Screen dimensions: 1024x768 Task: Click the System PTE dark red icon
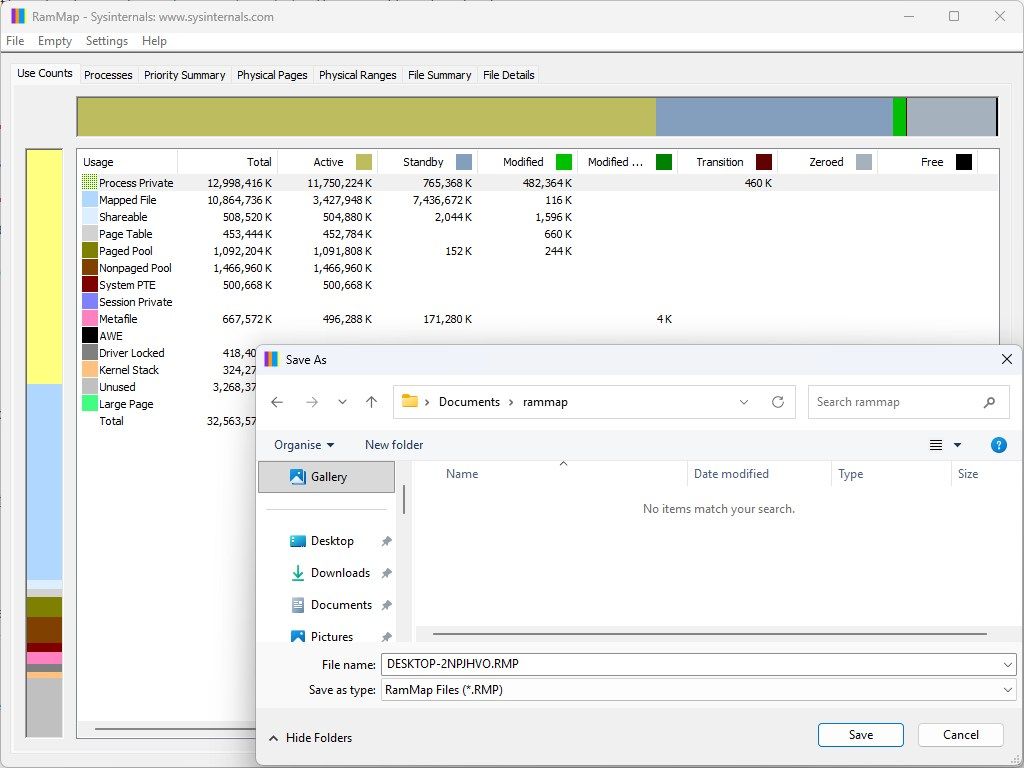point(89,285)
